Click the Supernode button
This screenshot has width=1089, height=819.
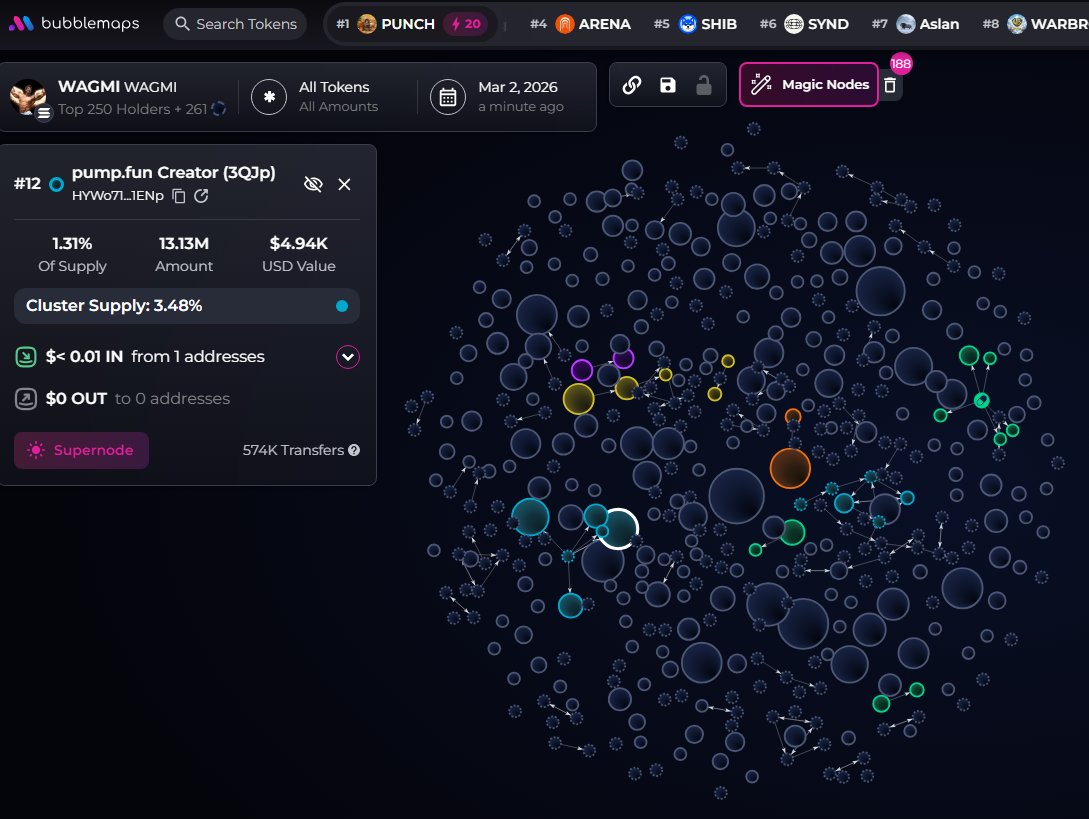pos(81,450)
